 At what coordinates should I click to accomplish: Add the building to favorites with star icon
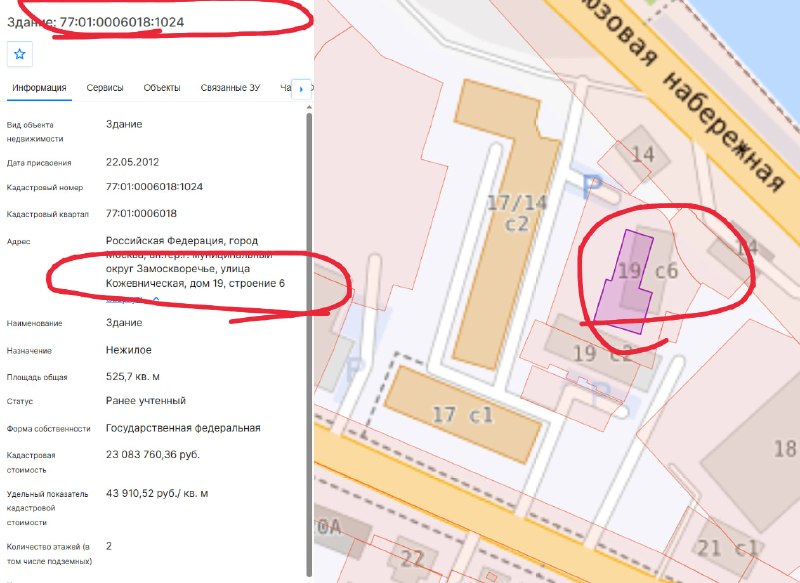point(20,54)
